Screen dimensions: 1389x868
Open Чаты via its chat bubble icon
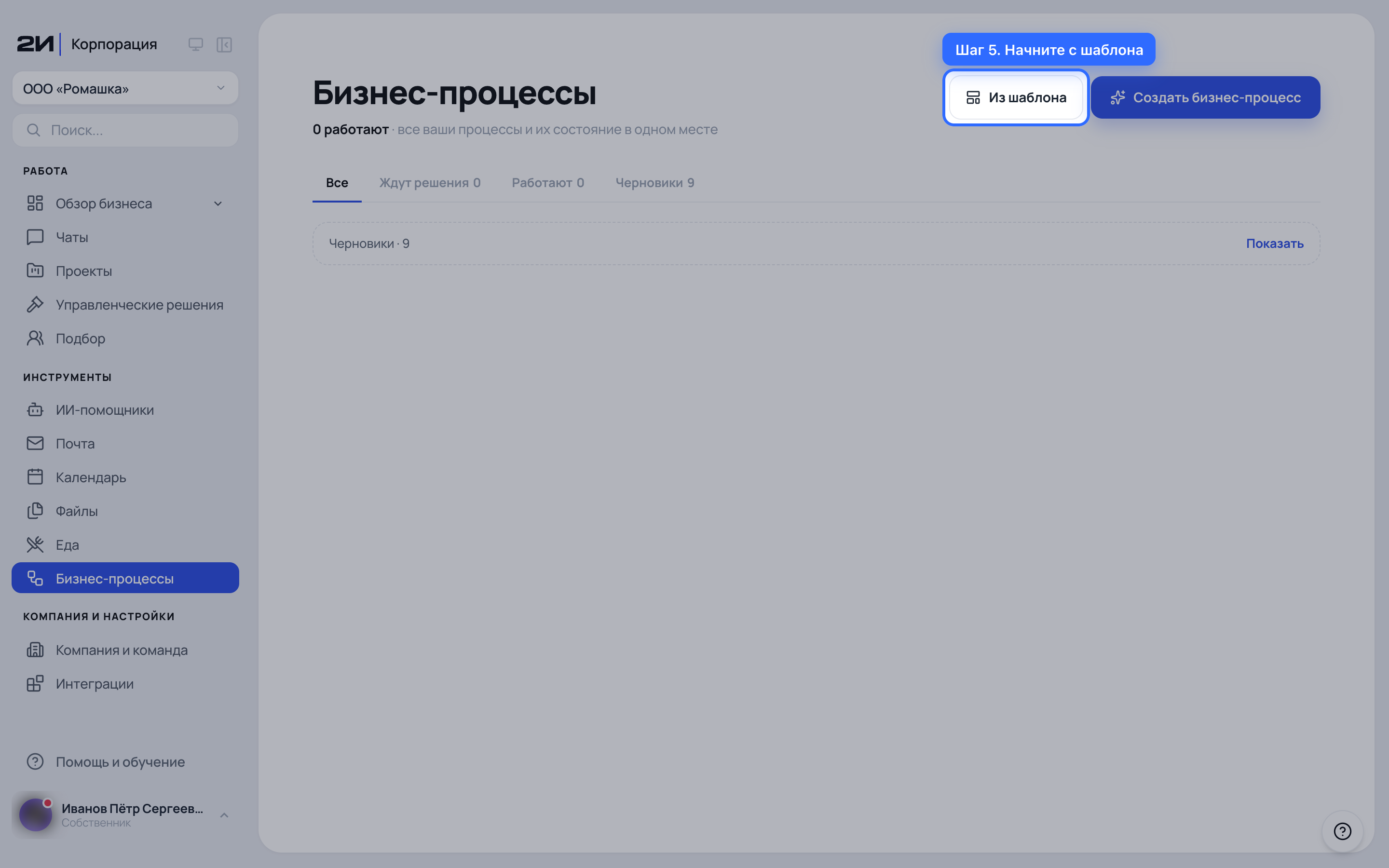pos(35,237)
